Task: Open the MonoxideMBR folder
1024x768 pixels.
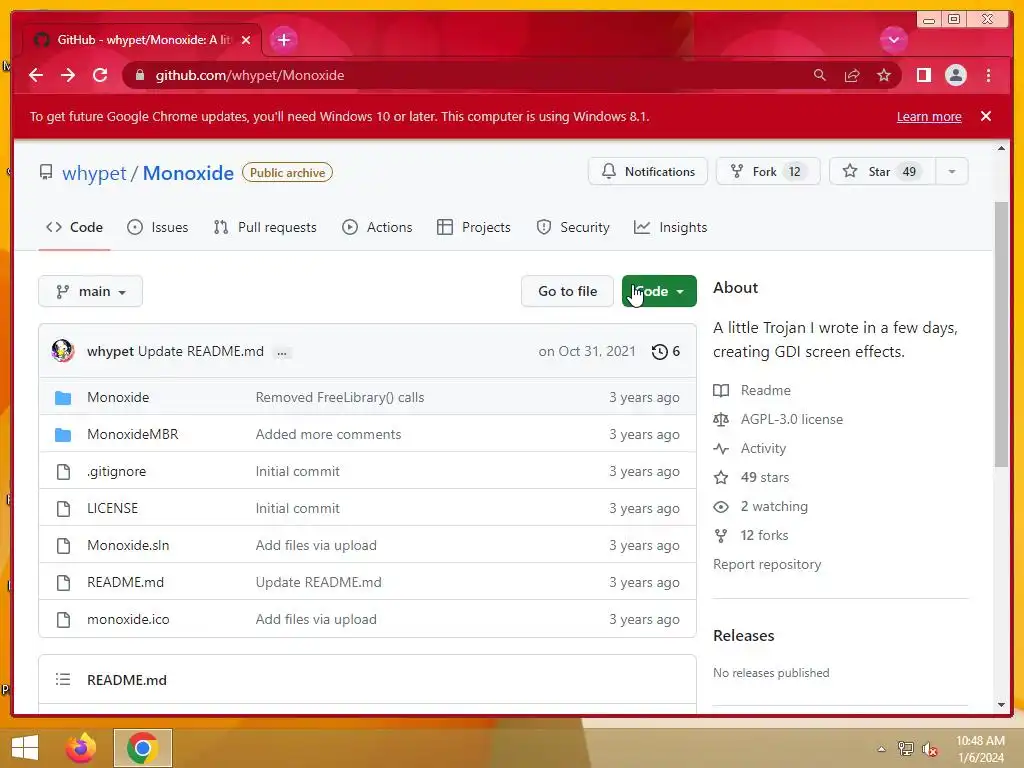Action: (x=133, y=434)
